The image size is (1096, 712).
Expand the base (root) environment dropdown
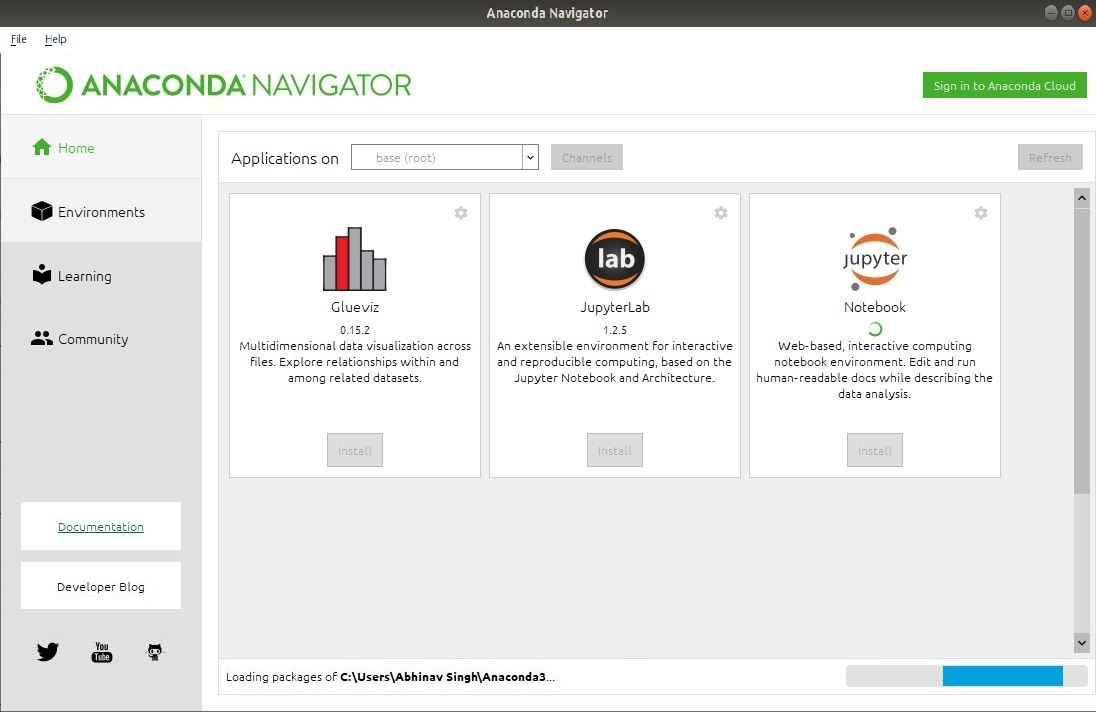point(445,157)
